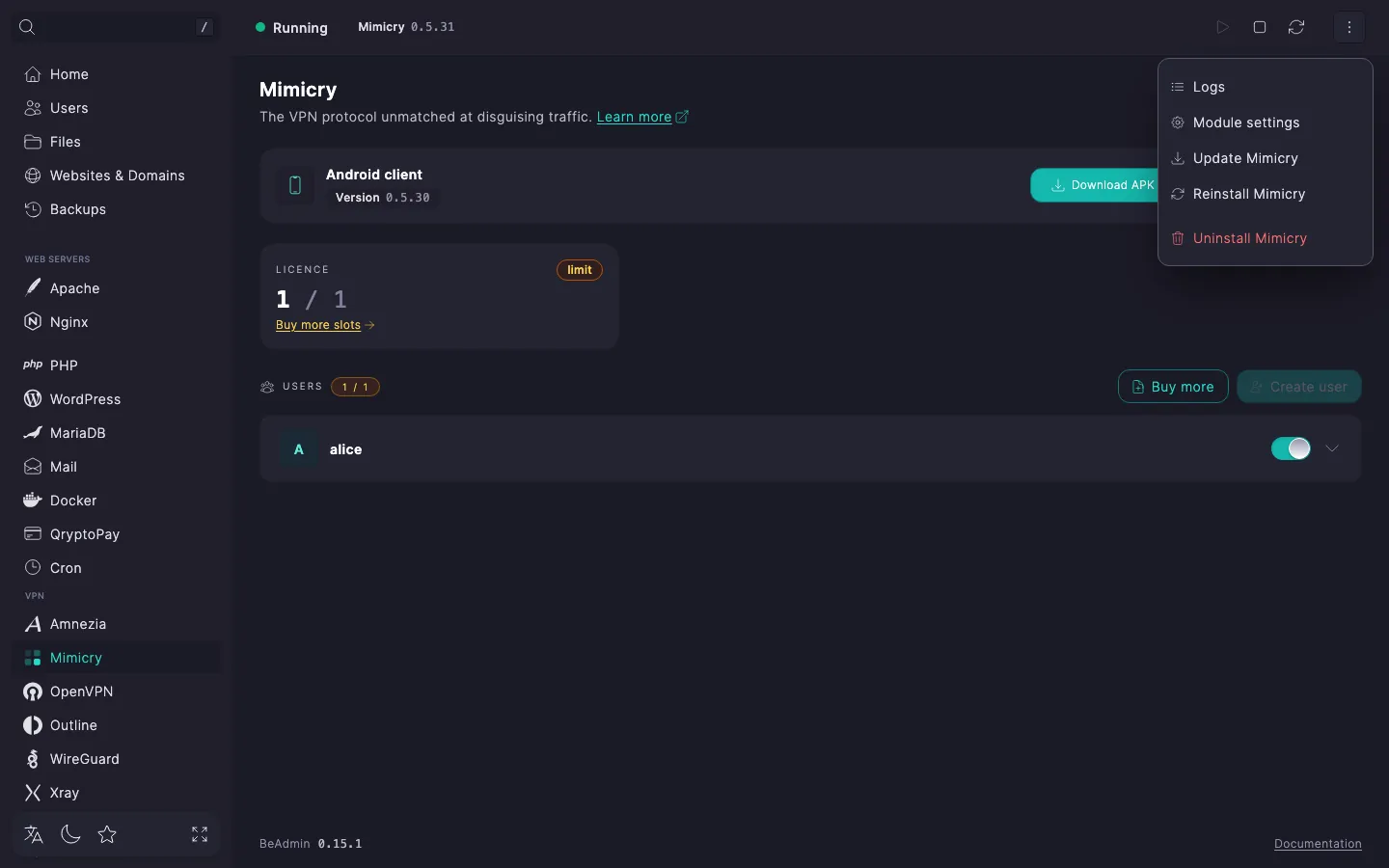The height and width of the screenshot is (868, 1389).
Task: Open the Outline VPN icon
Action: point(33,725)
